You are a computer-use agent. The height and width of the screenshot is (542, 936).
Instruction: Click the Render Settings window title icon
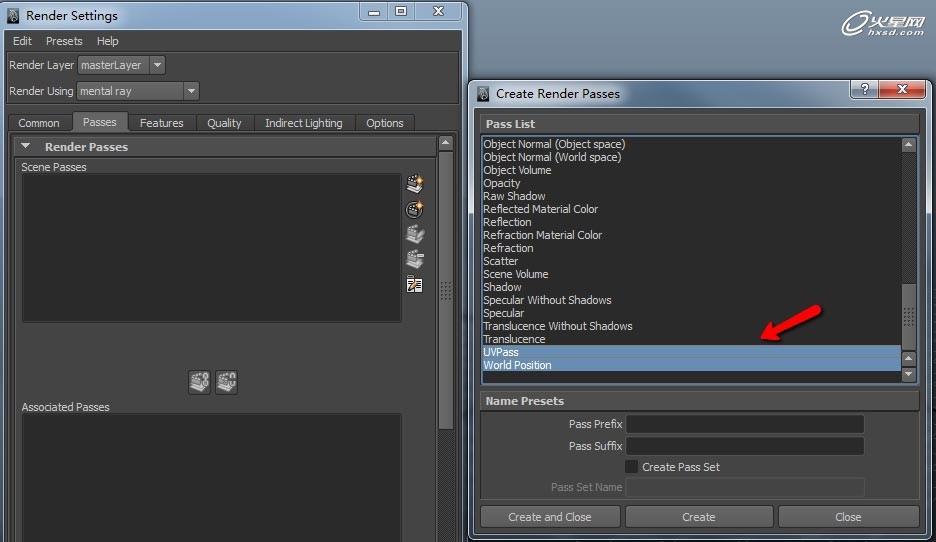point(13,16)
